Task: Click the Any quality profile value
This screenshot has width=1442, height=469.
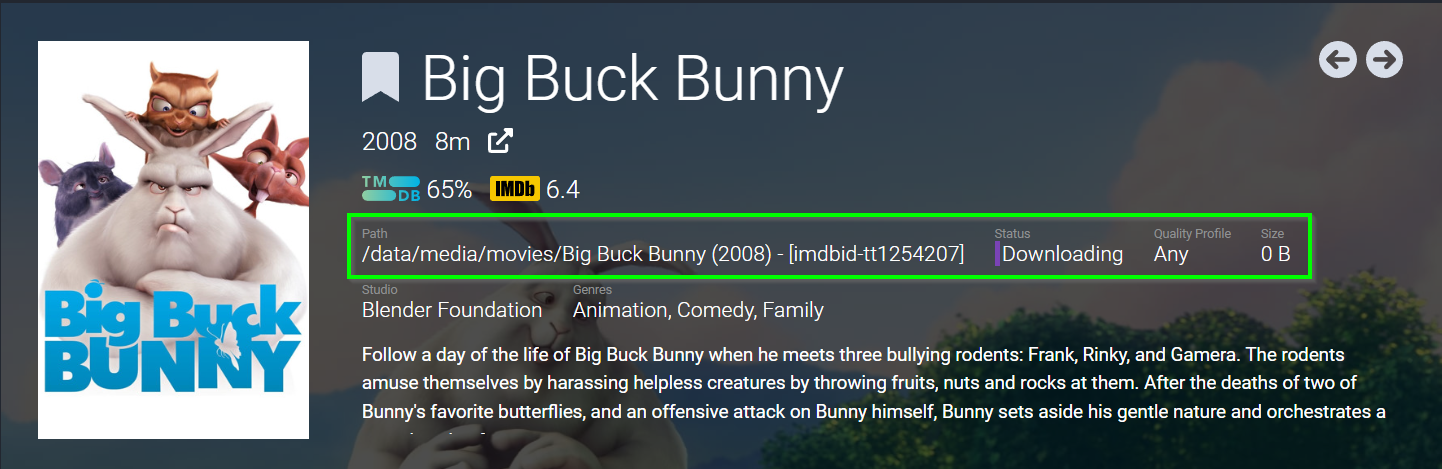Action: pyautogui.click(x=1171, y=254)
